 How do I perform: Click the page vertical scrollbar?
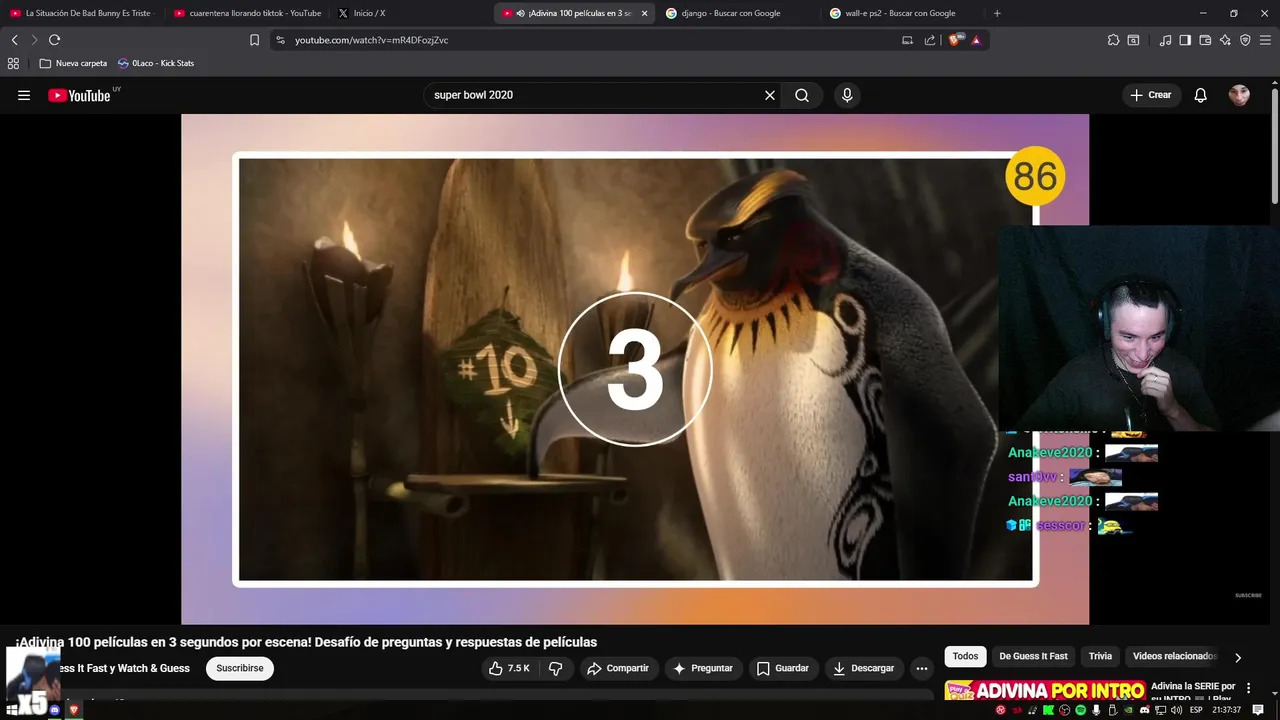pyautogui.click(x=1275, y=145)
